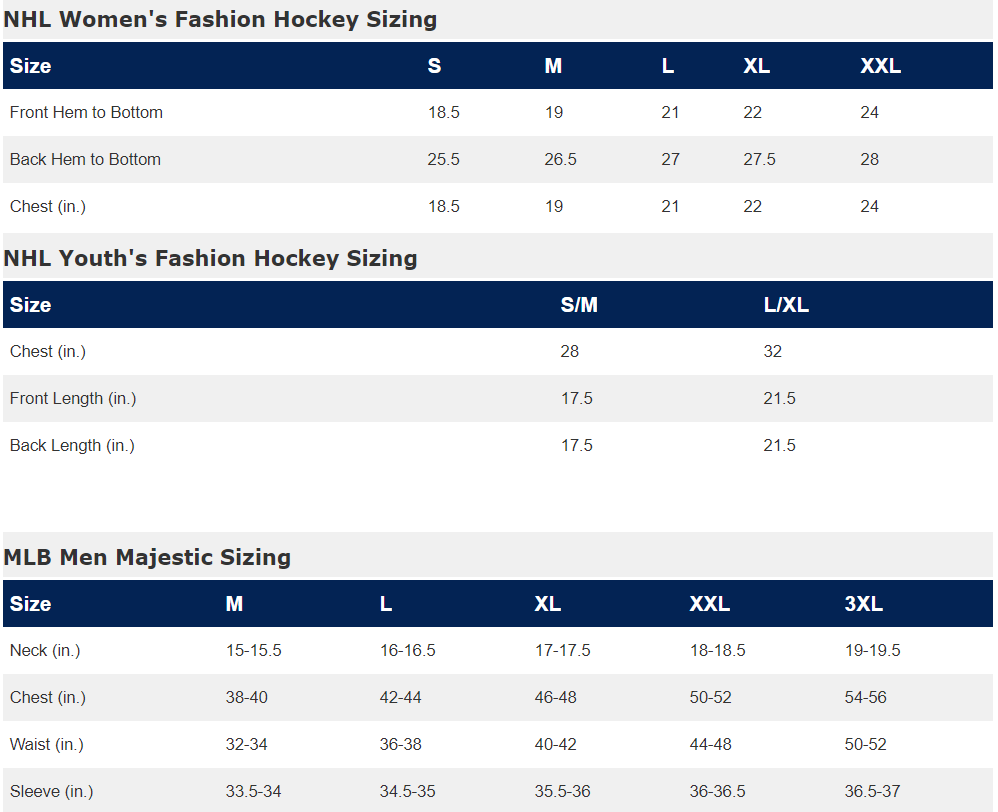Select the 36.5-37 sleeve value for 3XL
Image resolution: width=998 pixels, height=812 pixels.
(x=872, y=791)
